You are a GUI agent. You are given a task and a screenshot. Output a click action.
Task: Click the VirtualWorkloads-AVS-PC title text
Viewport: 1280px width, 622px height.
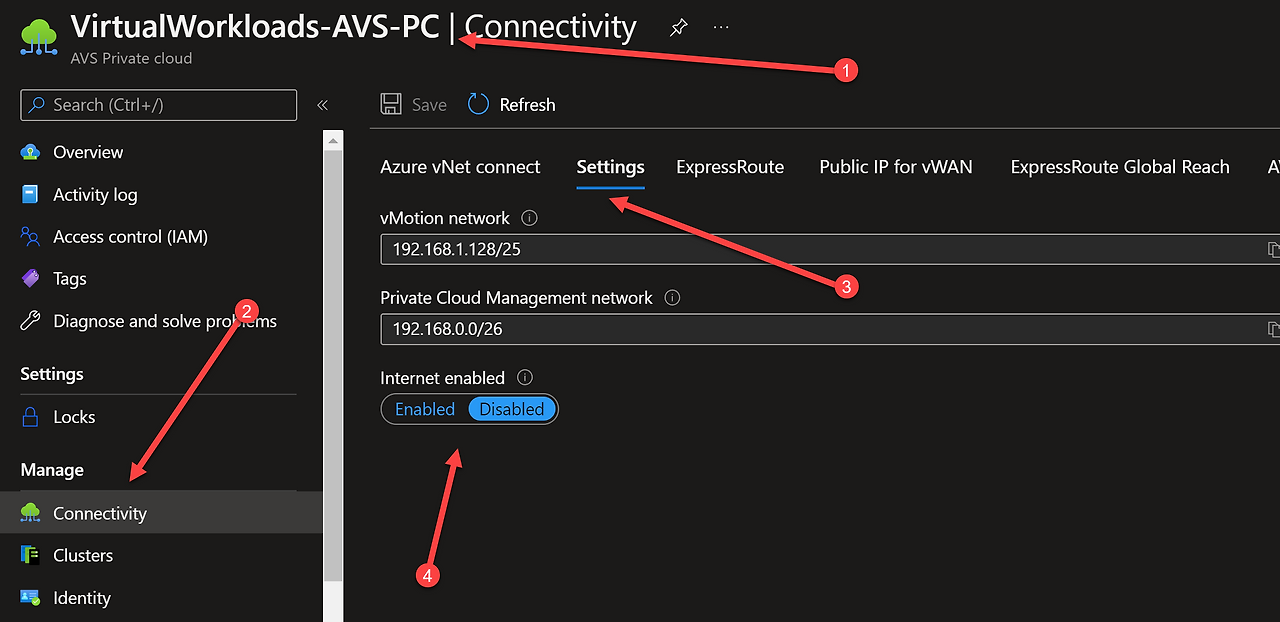(x=255, y=26)
